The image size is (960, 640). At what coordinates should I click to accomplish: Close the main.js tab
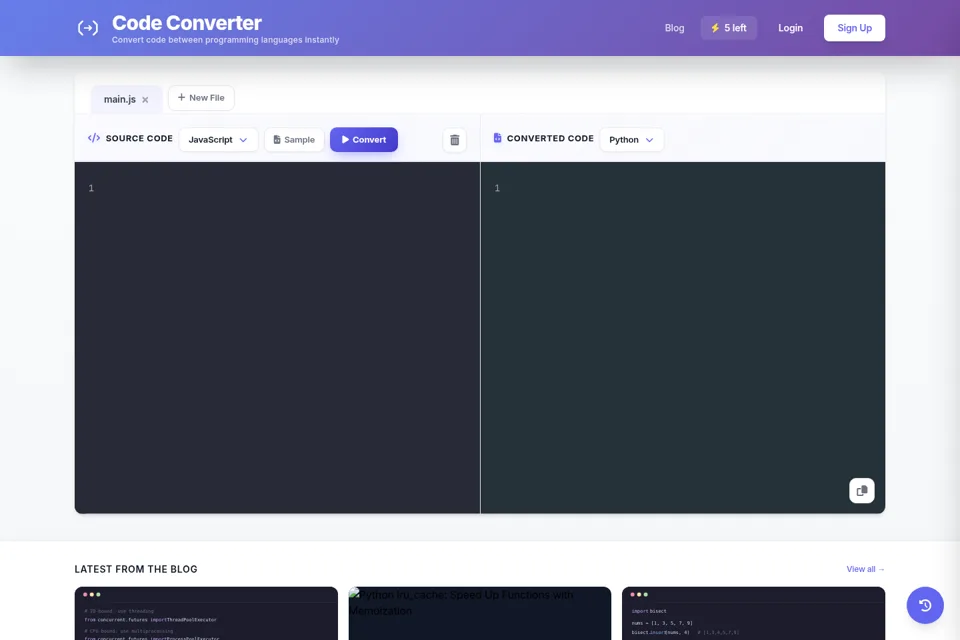point(145,100)
